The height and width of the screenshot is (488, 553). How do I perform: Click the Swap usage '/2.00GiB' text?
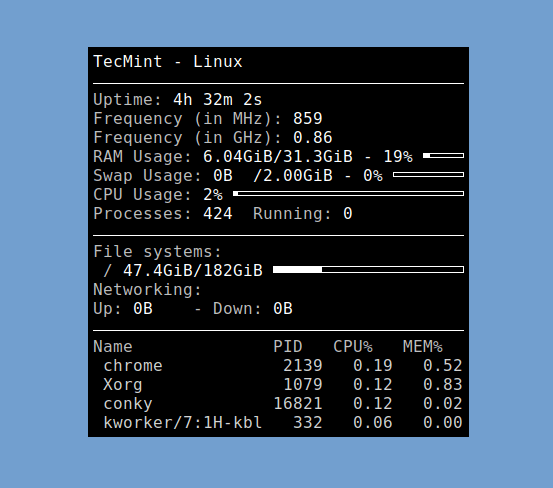(x=293, y=176)
